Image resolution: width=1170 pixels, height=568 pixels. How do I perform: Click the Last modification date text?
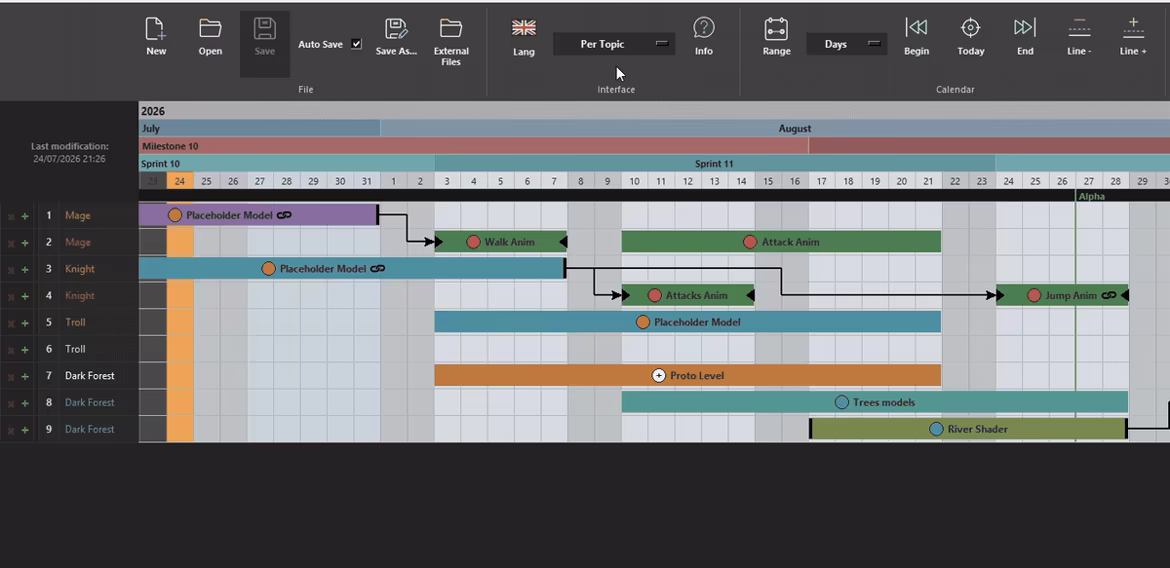[x=69, y=159]
